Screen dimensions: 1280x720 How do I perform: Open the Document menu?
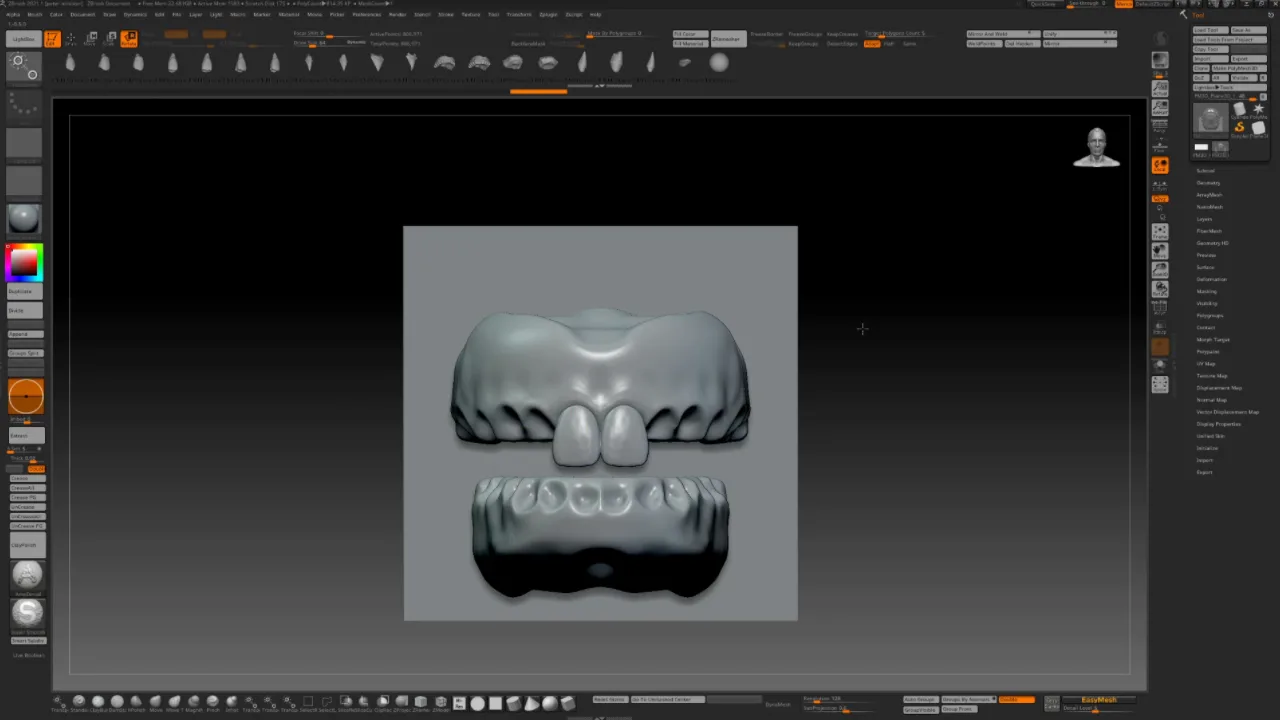(83, 15)
